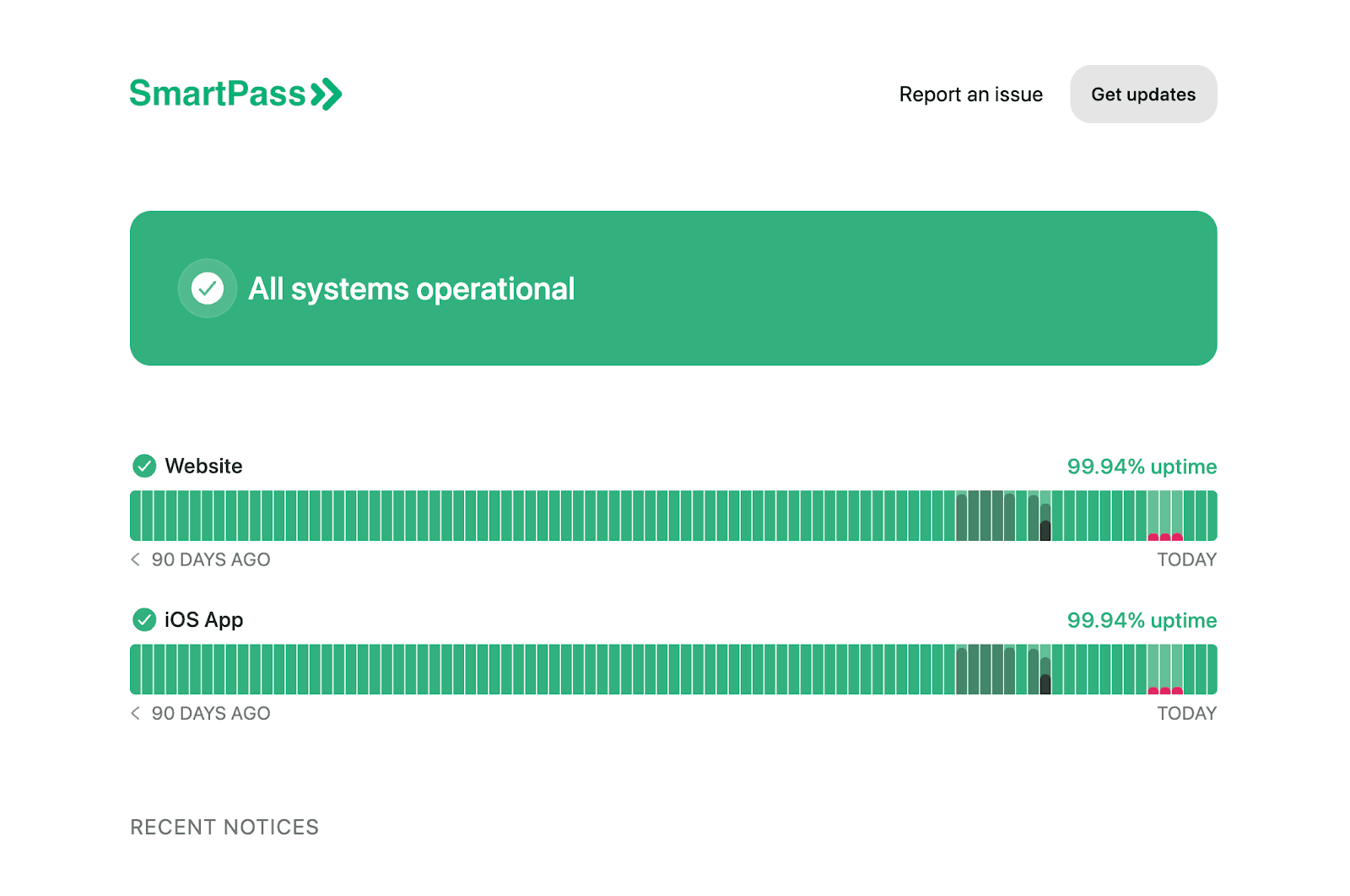Click the green checkmark next to Website

(x=144, y=465)
